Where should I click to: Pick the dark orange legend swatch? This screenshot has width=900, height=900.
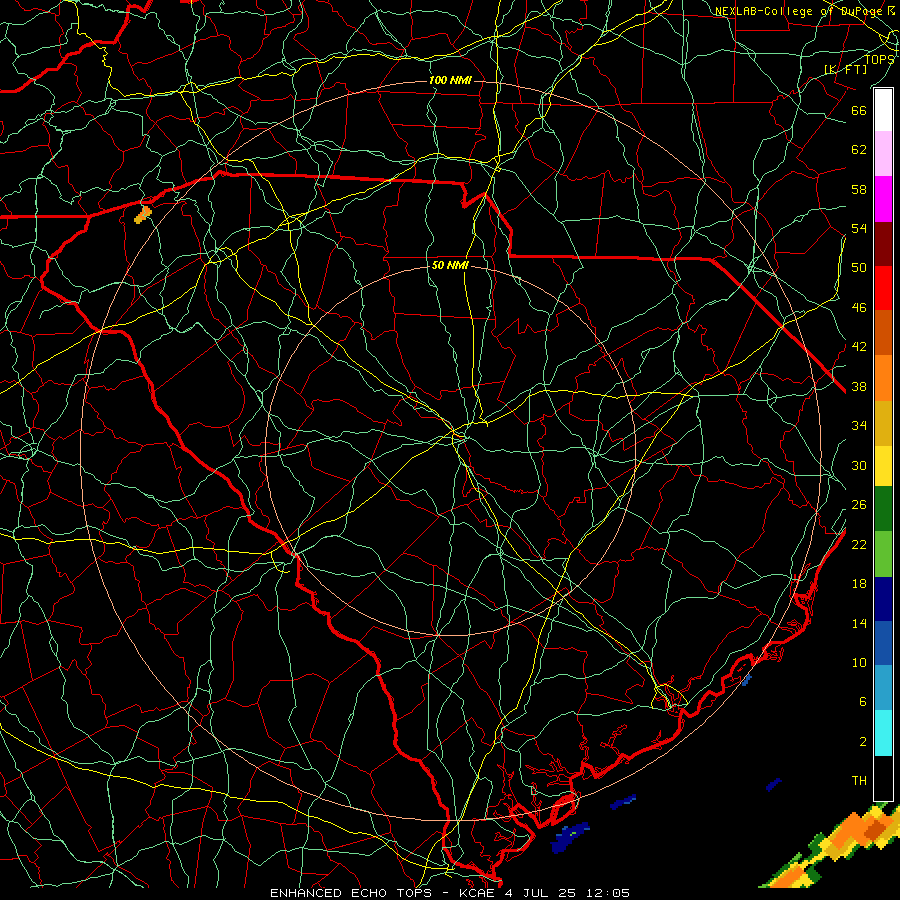(883, 333)
